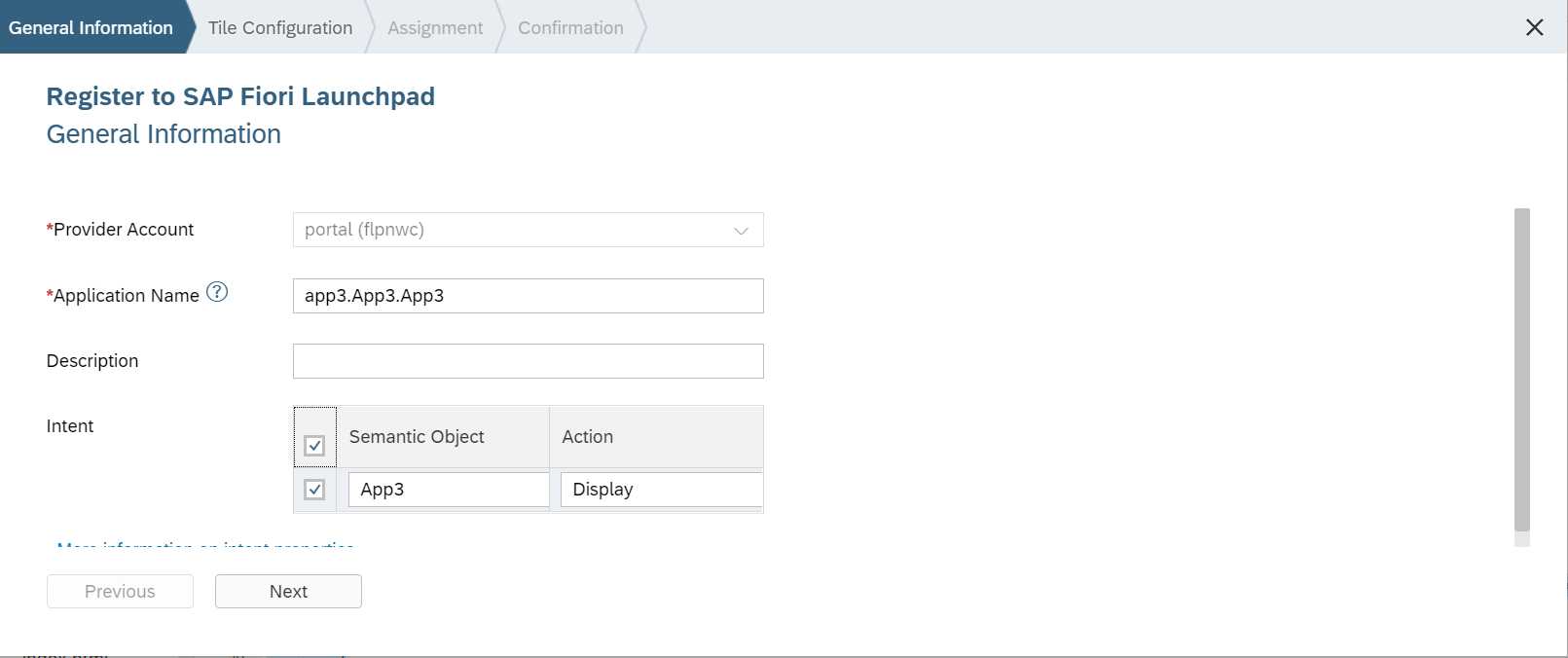Click the Register to SAP Fiori Launchpad heading
The height and width of the screenshot is (658, 1568).
pos(240,96)
